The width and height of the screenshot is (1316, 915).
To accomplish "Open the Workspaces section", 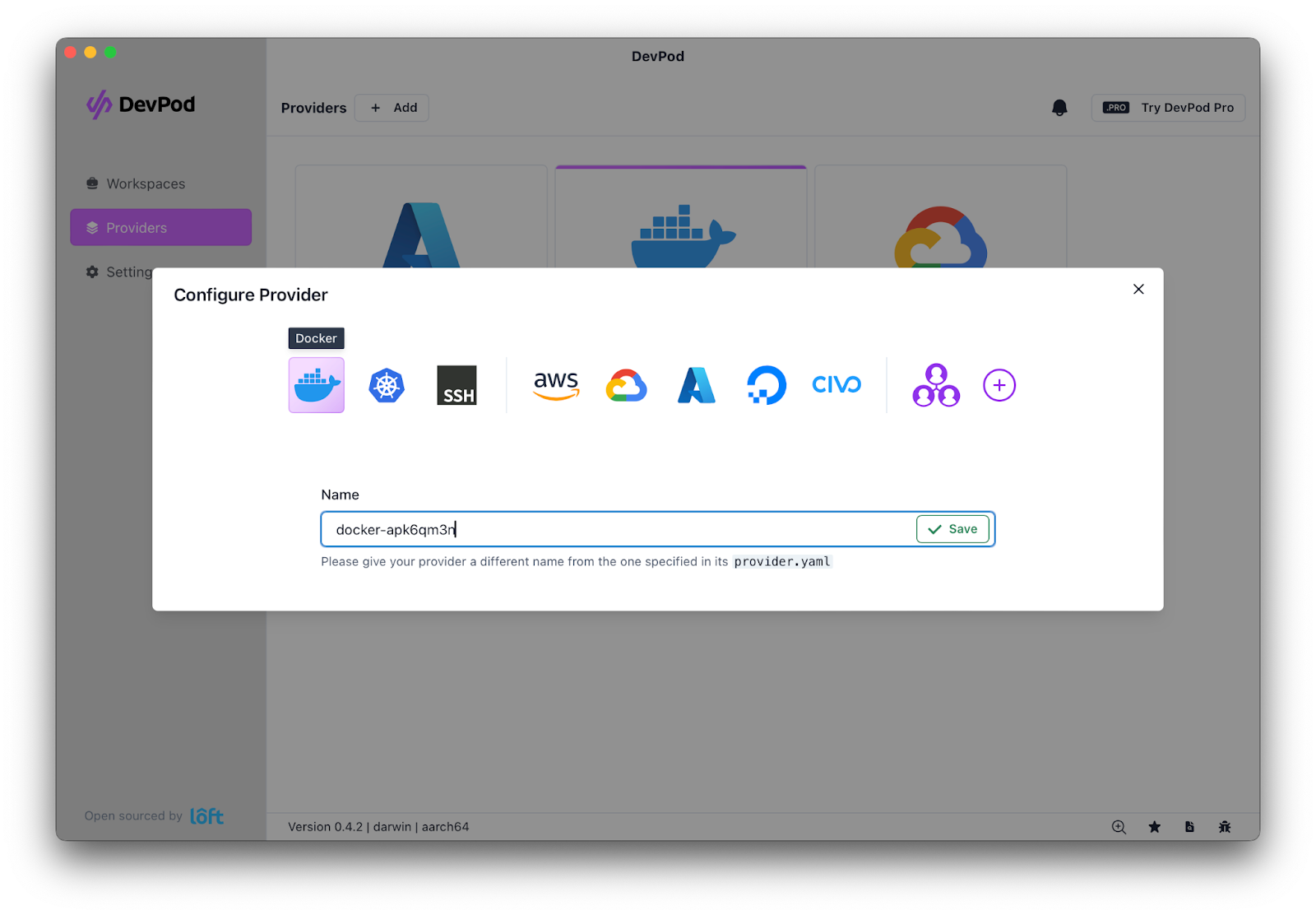I will point(160,183).
